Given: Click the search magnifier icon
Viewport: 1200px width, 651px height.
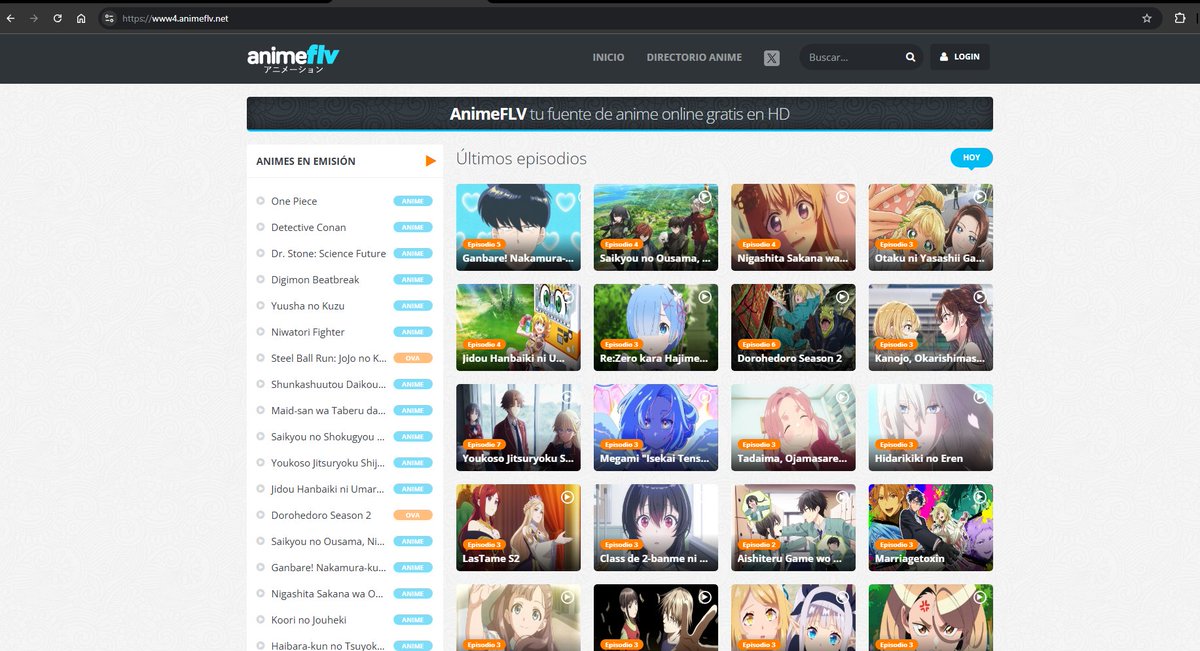Looking at the screenshot, I should click(x=910, y=57).
